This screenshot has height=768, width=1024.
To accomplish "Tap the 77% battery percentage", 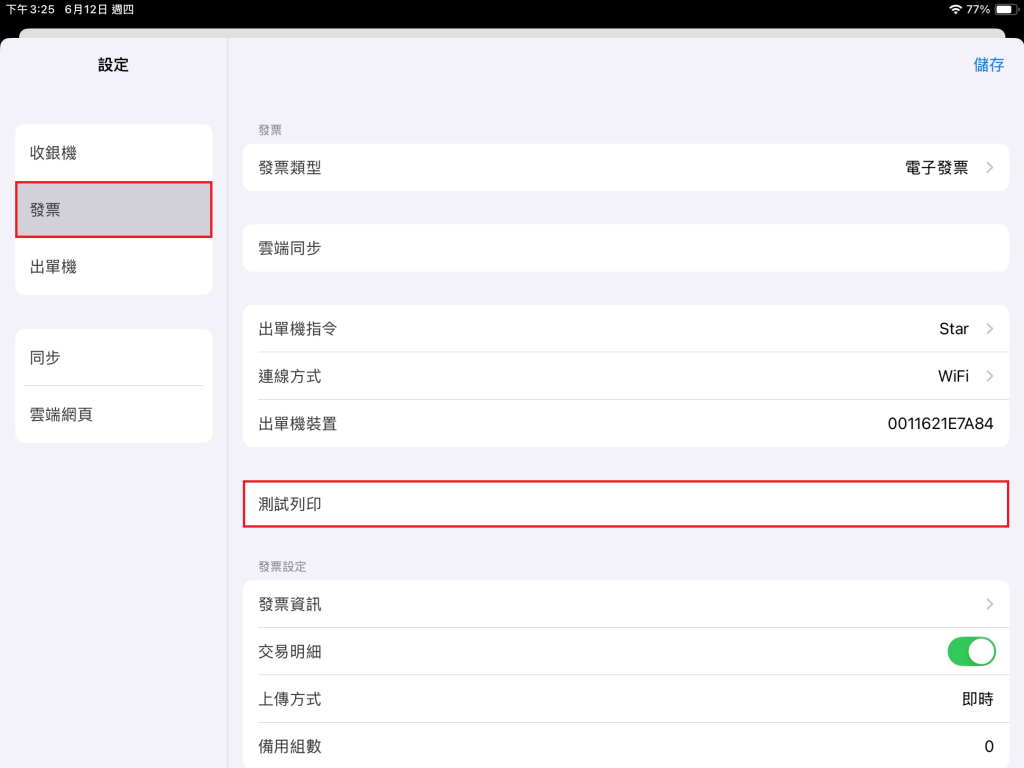I will click(x=978, y=9).
